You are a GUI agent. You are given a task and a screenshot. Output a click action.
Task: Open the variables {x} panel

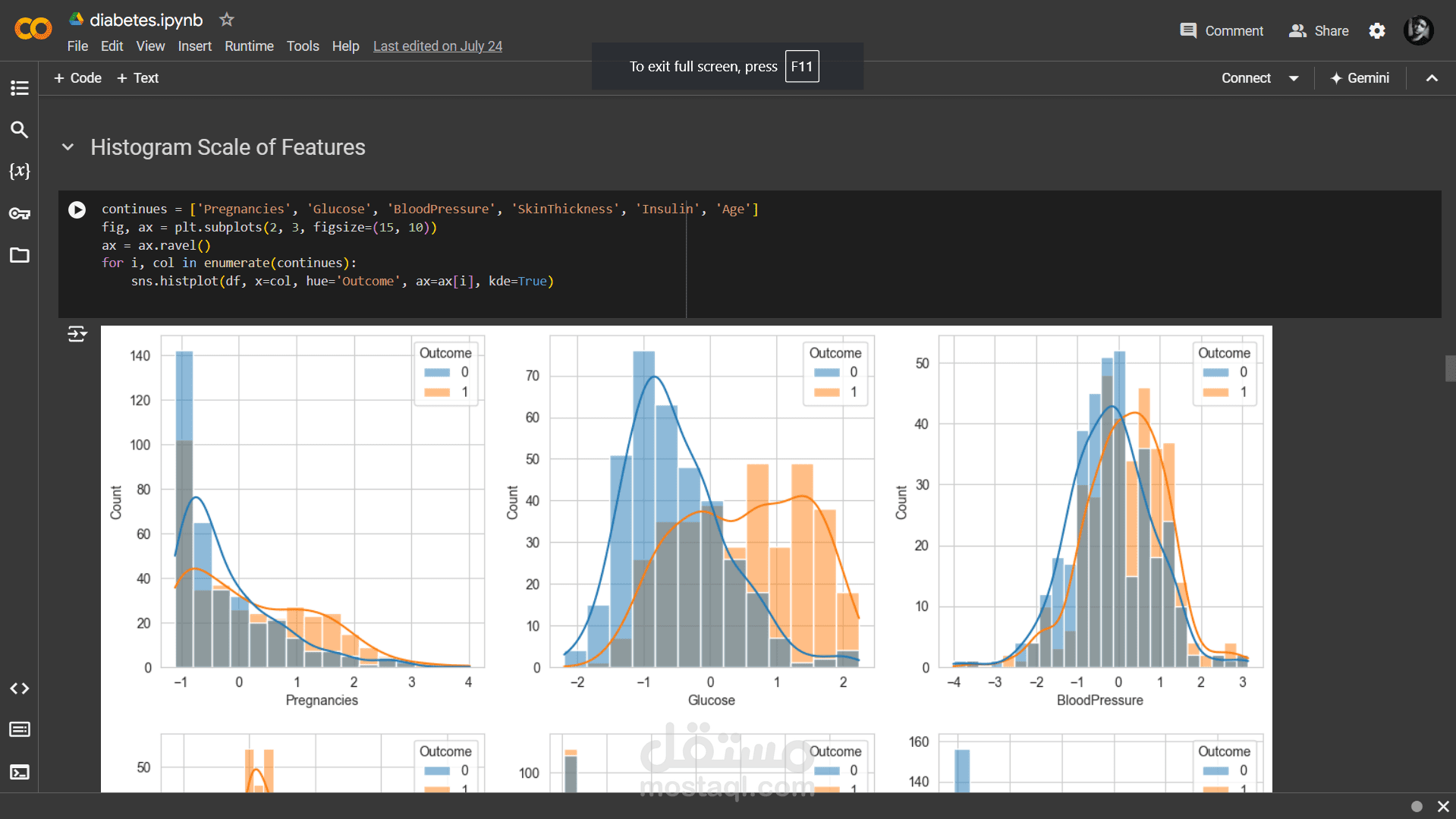coord(20,171)
